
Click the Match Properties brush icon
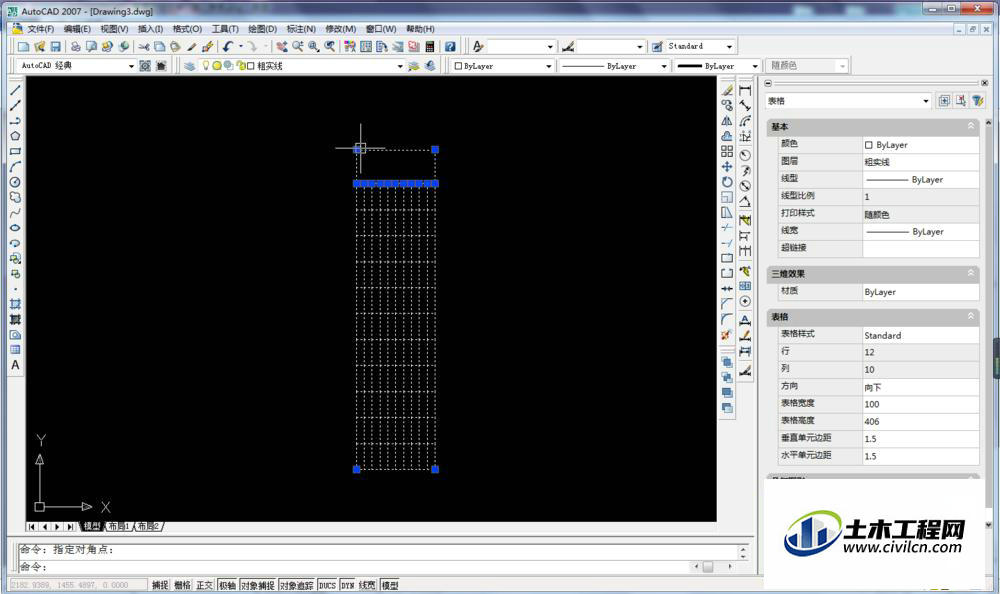191,47
